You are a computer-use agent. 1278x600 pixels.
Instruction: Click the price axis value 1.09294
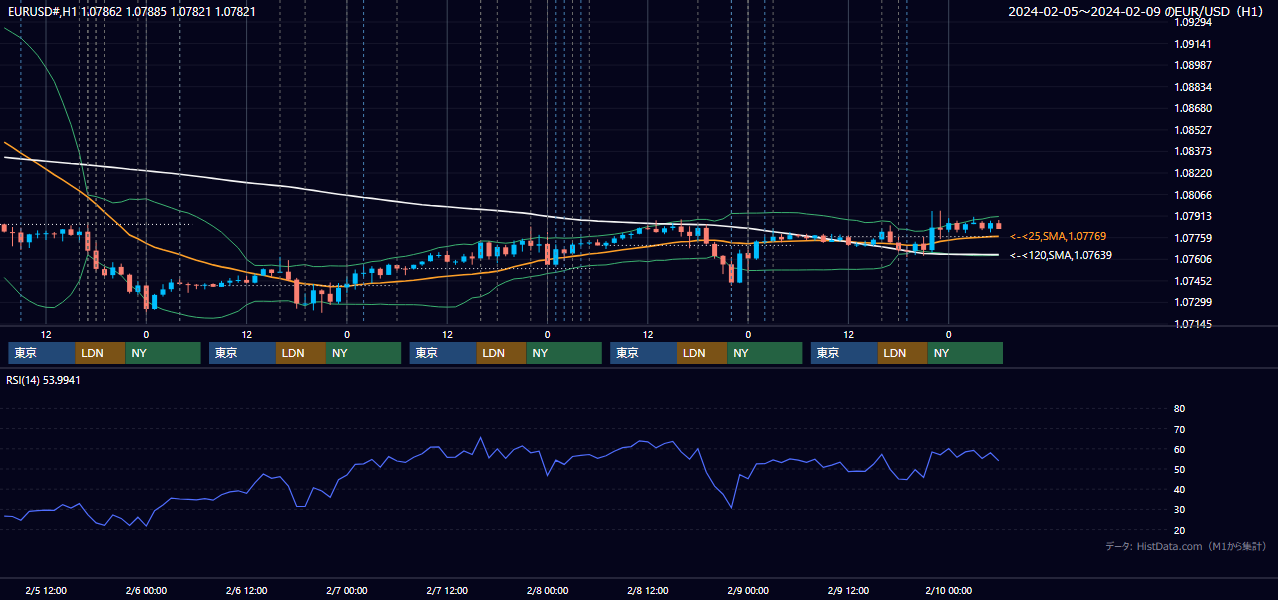click(x=1193, y=22)
